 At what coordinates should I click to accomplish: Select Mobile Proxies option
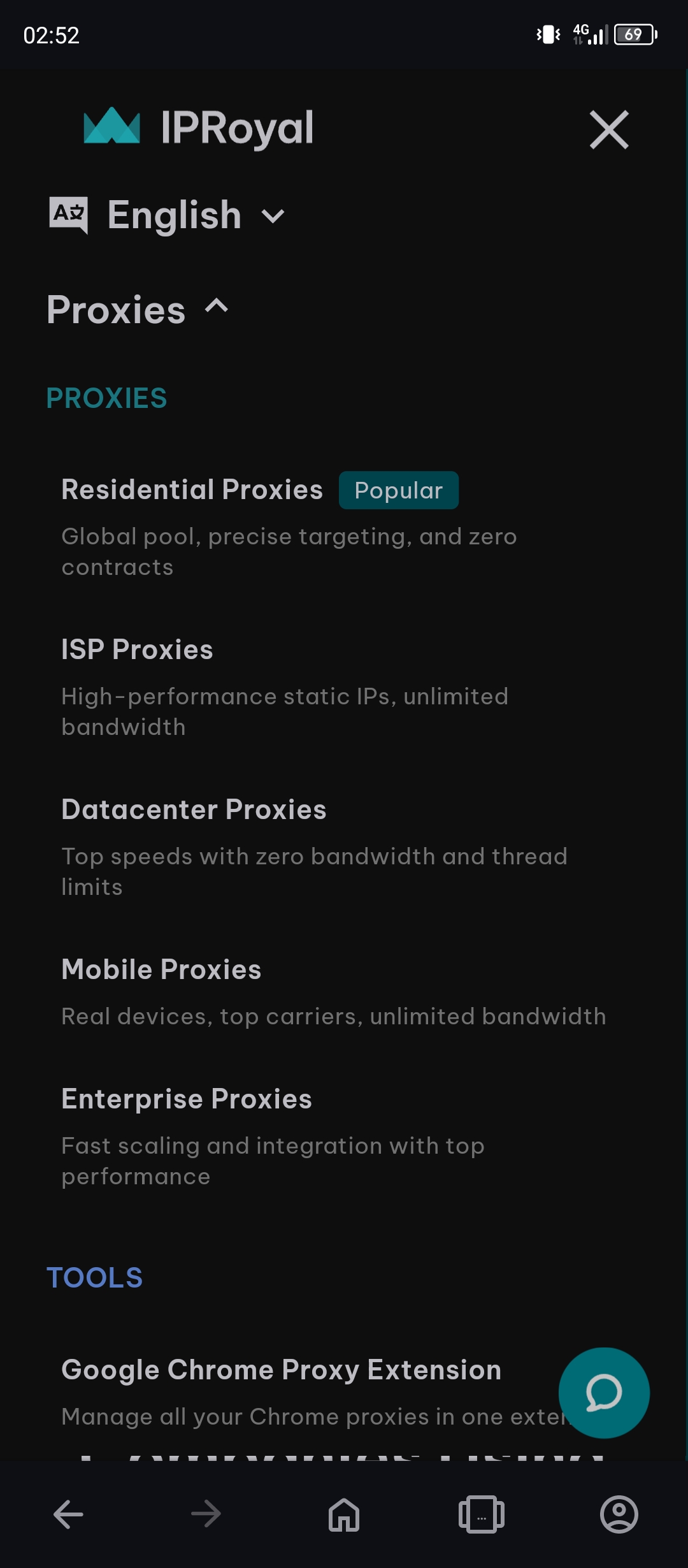[161, 969]
